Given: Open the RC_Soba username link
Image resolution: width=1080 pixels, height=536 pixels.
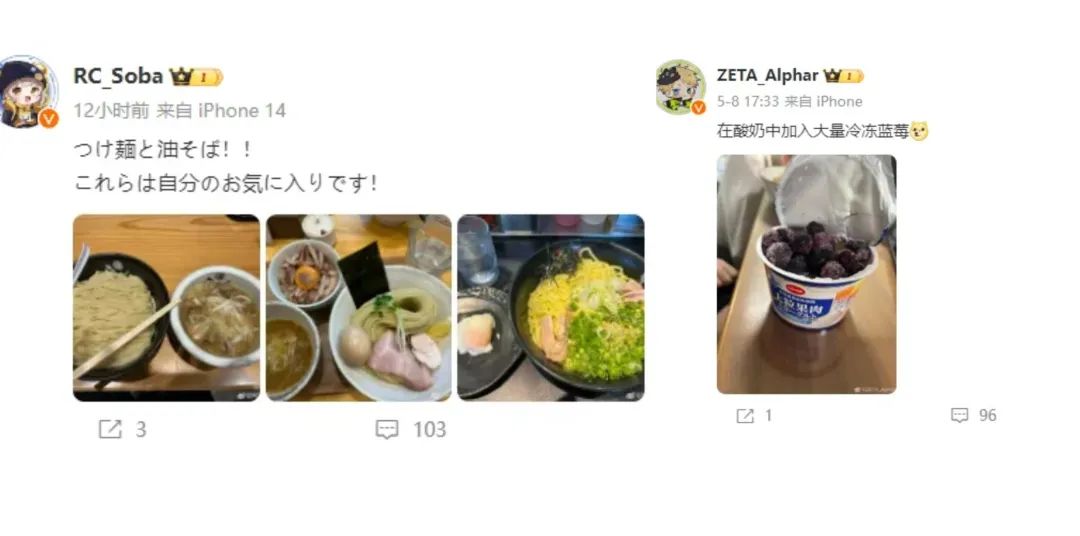Looking at the screenshot, I should tap(118, 76).
